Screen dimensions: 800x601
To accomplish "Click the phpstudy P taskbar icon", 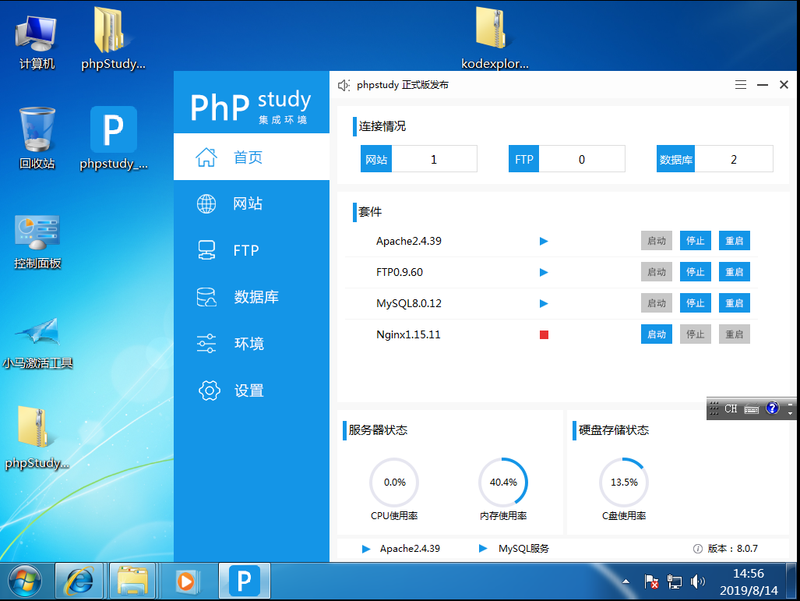I will pos(244,581).
